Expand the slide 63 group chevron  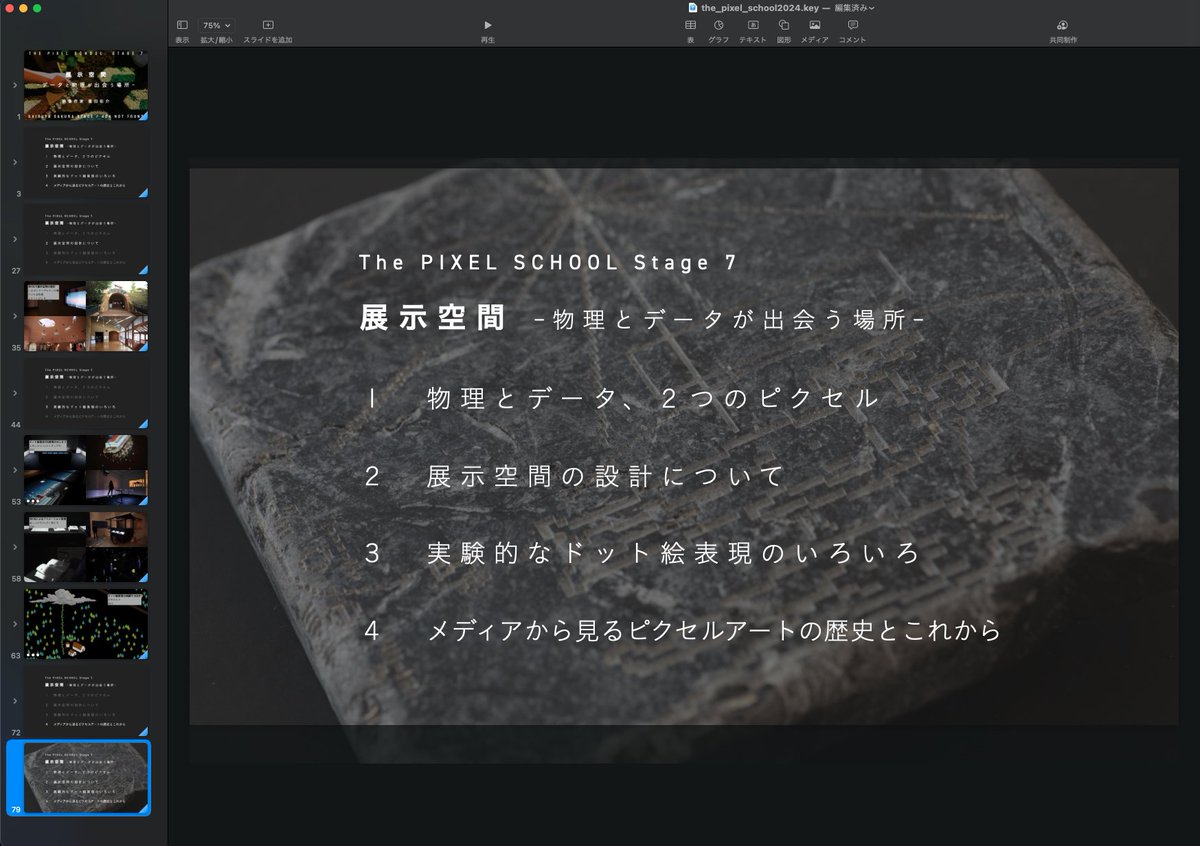point(14,623)
